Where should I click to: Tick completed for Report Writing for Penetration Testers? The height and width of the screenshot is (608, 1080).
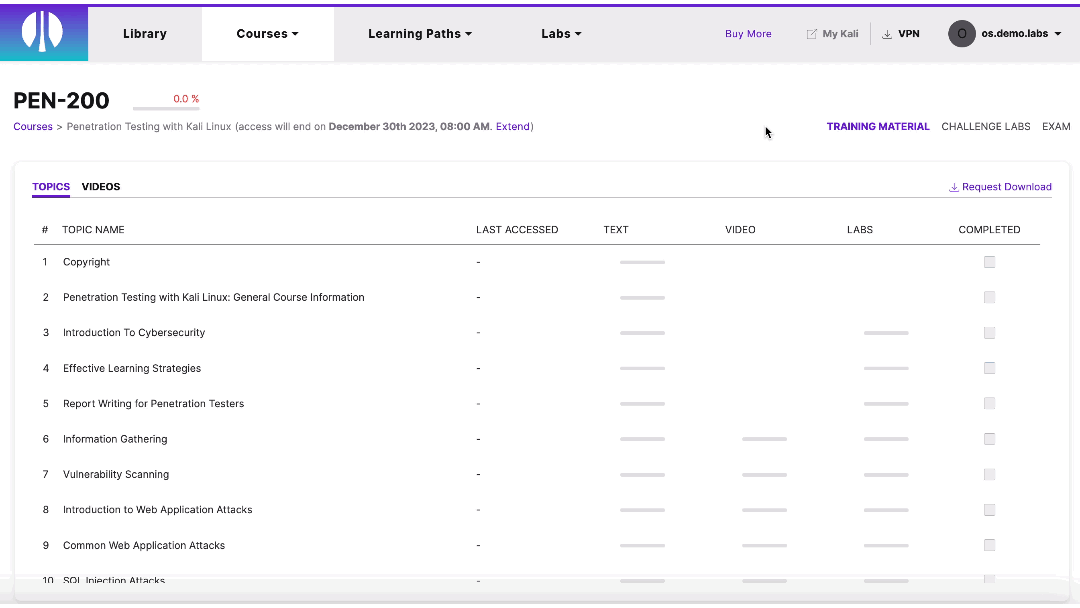(x=989, y=403)
